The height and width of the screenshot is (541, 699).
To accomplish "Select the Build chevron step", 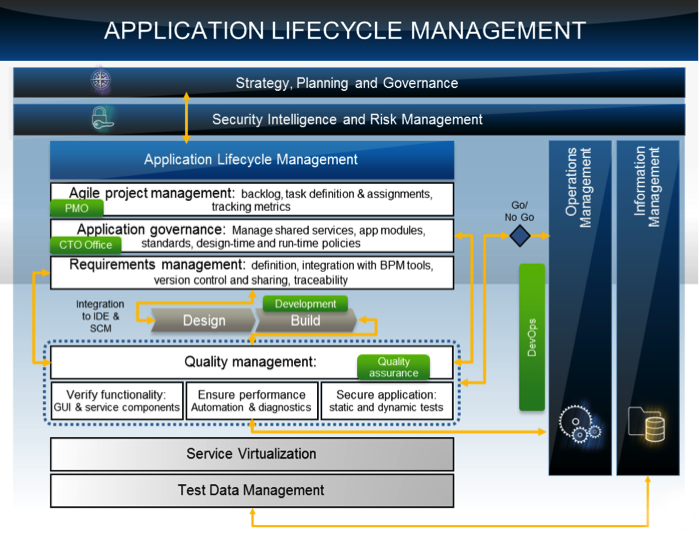I will (306, 320).
